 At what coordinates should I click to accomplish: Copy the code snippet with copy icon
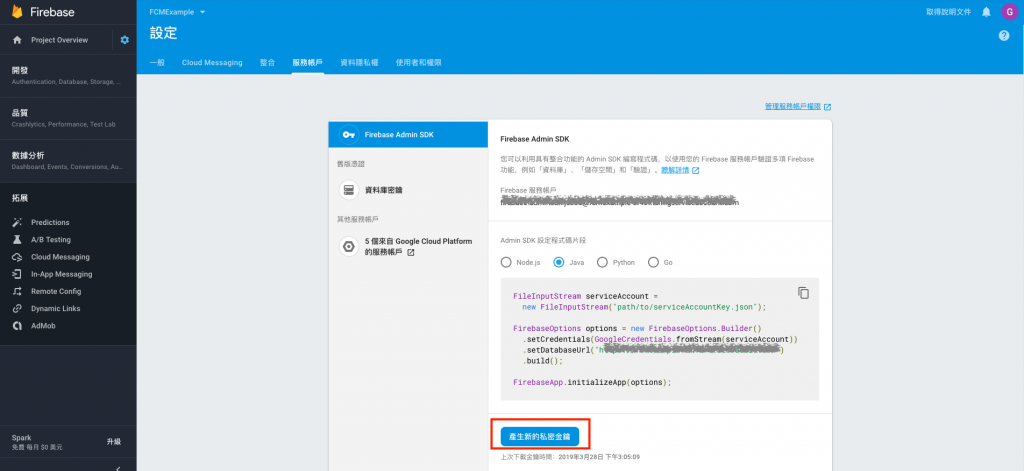[803, 293]
